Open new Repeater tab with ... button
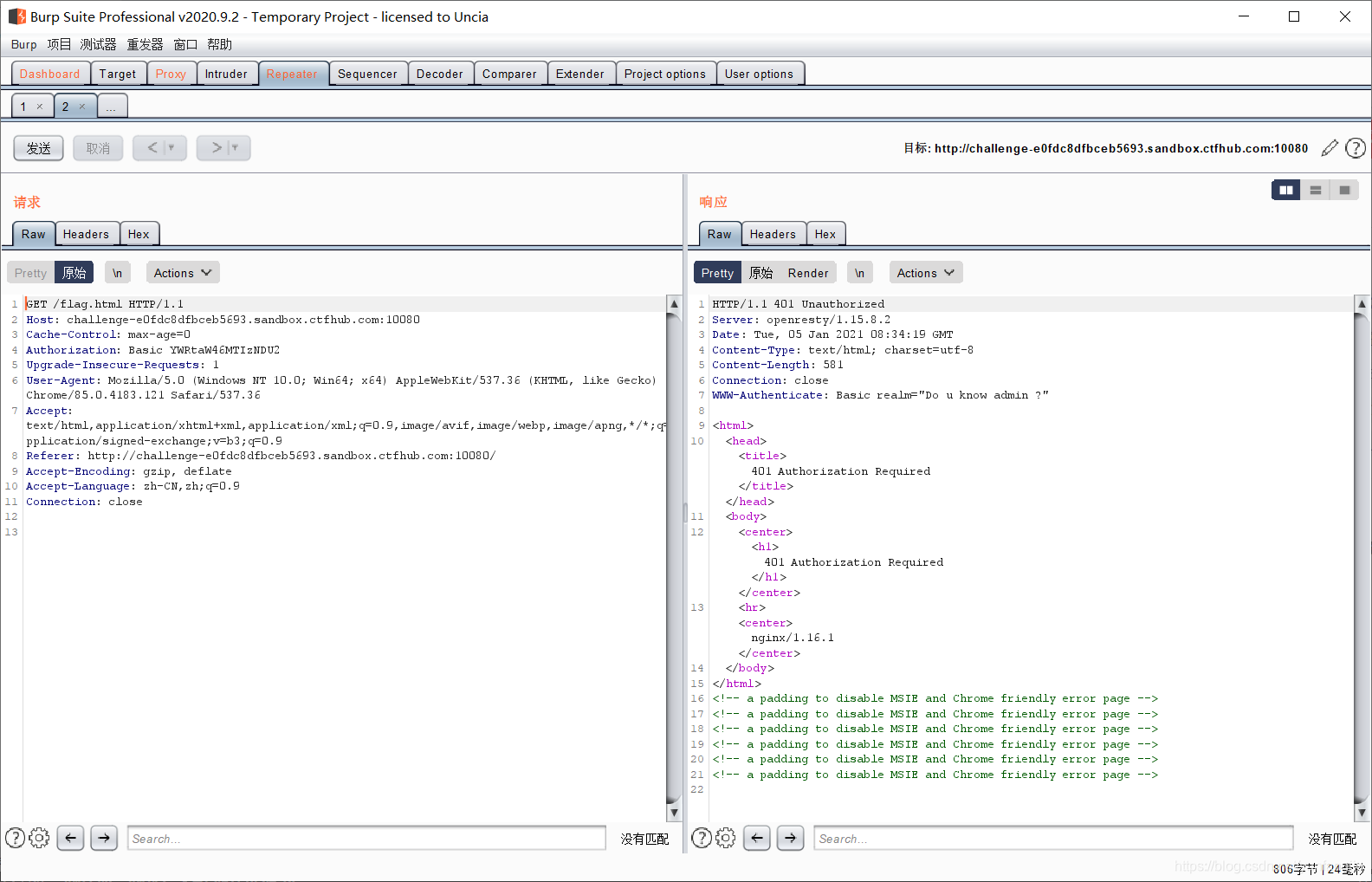This screenshot has width=1372, height=882. point(113,107)
